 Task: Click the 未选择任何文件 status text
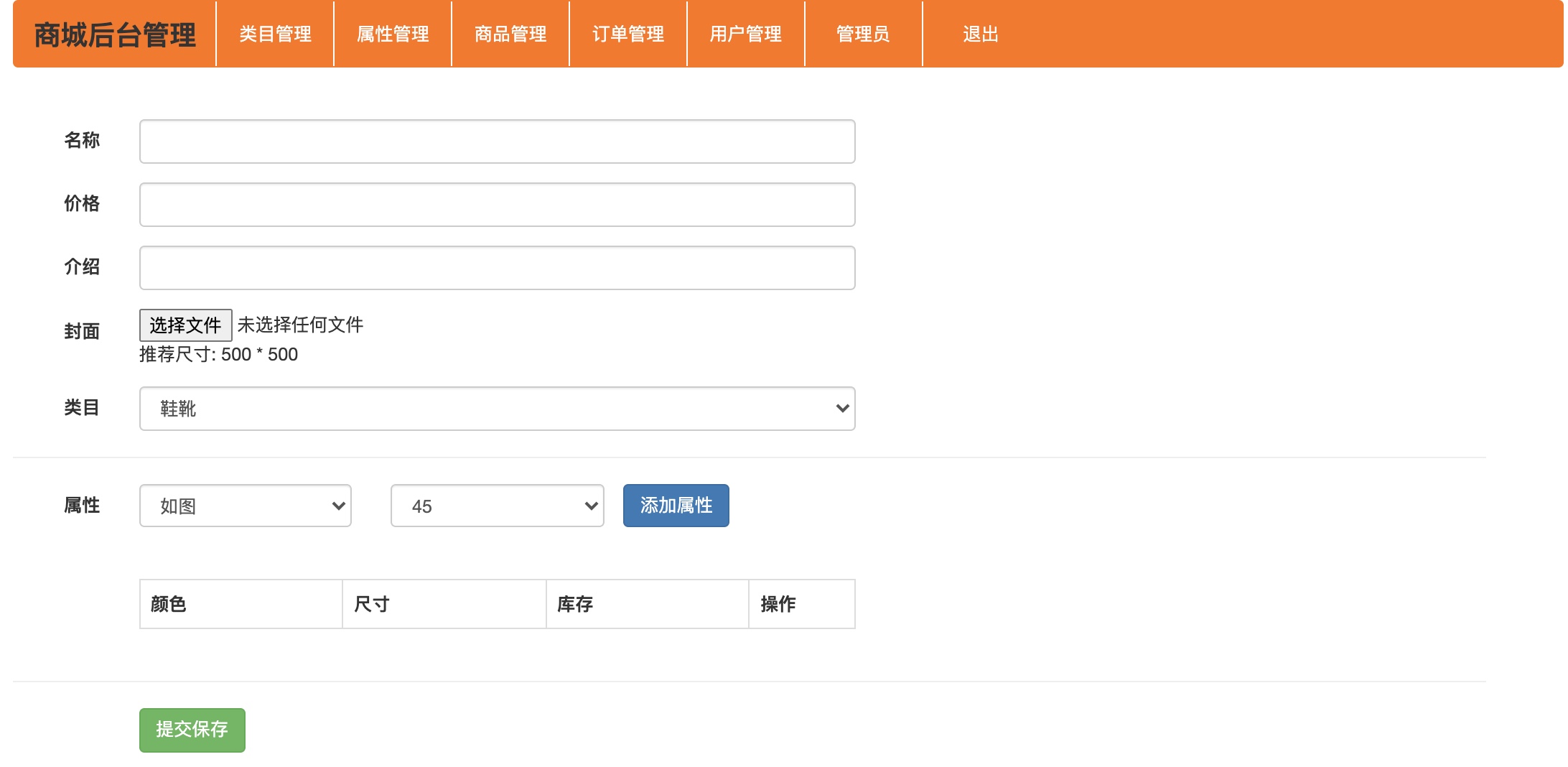pyautogui.click(x=300, y=325)
